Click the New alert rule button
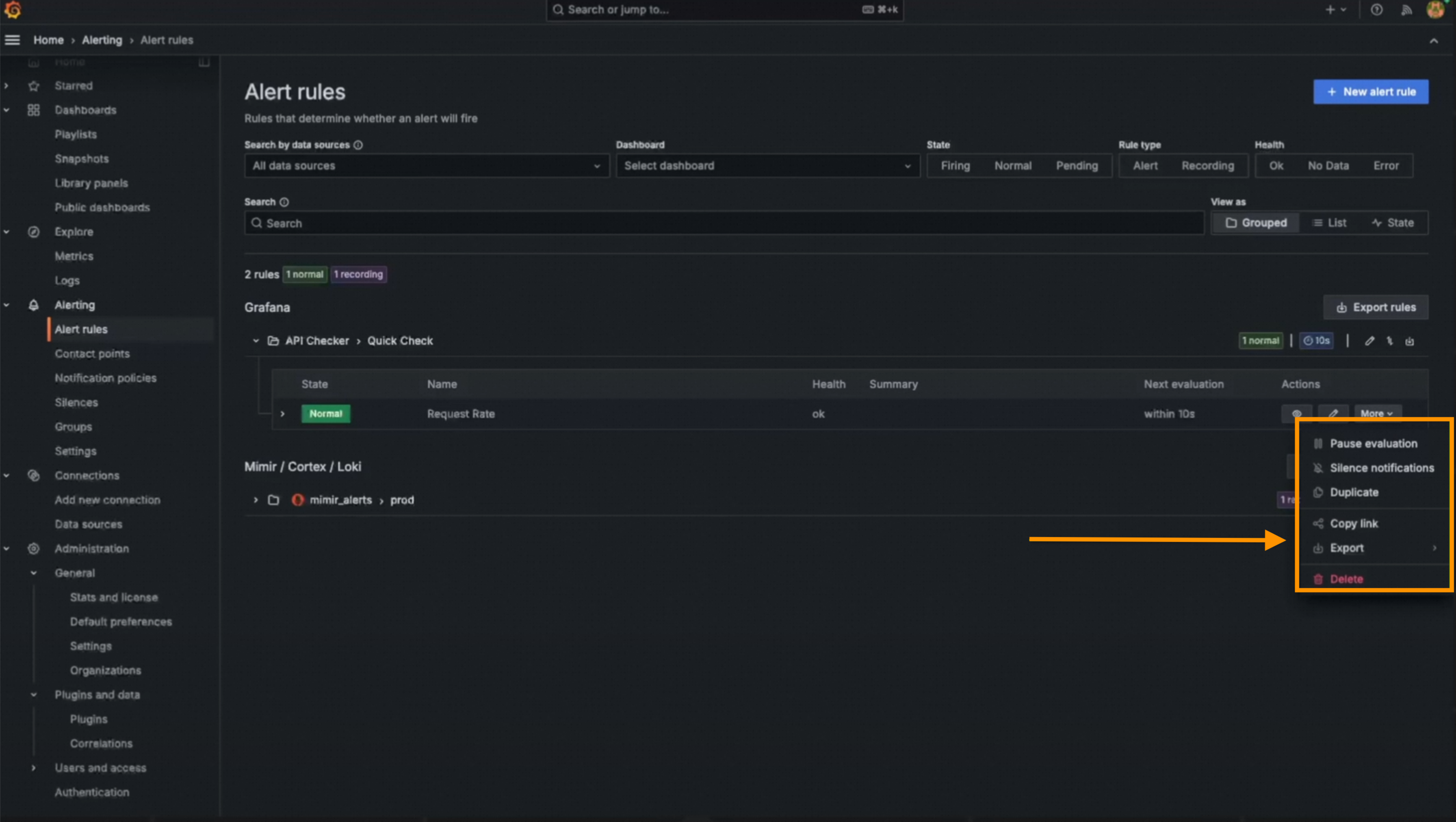The image size is (1456, 822). [1371, 91]
